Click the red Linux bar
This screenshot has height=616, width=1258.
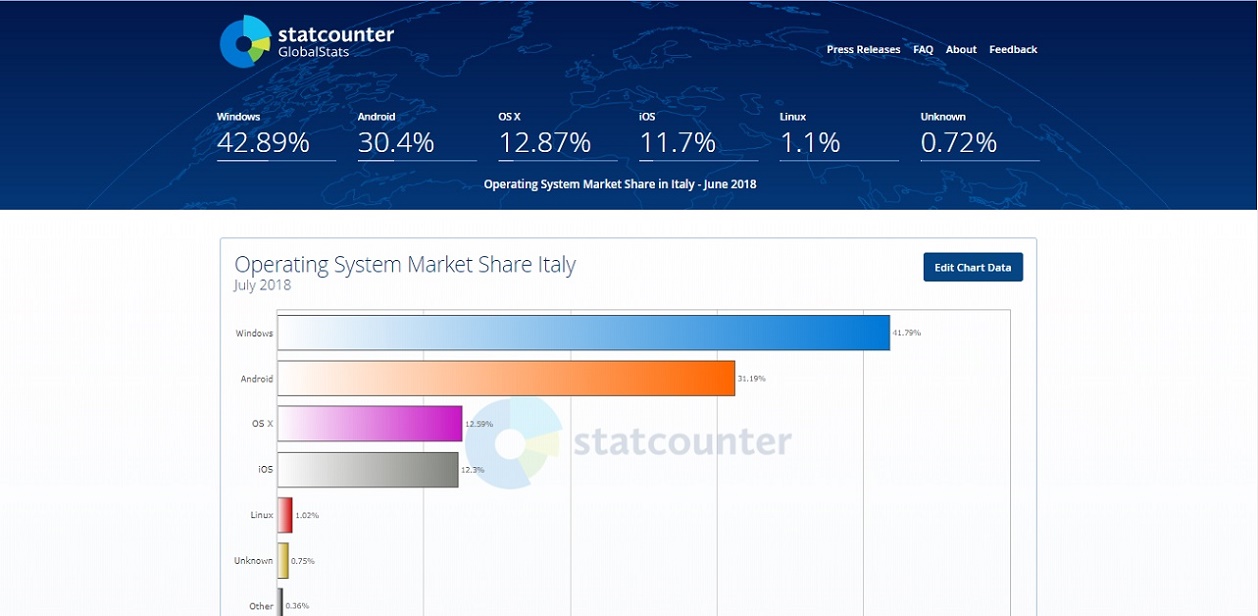(x=285, y=515)
